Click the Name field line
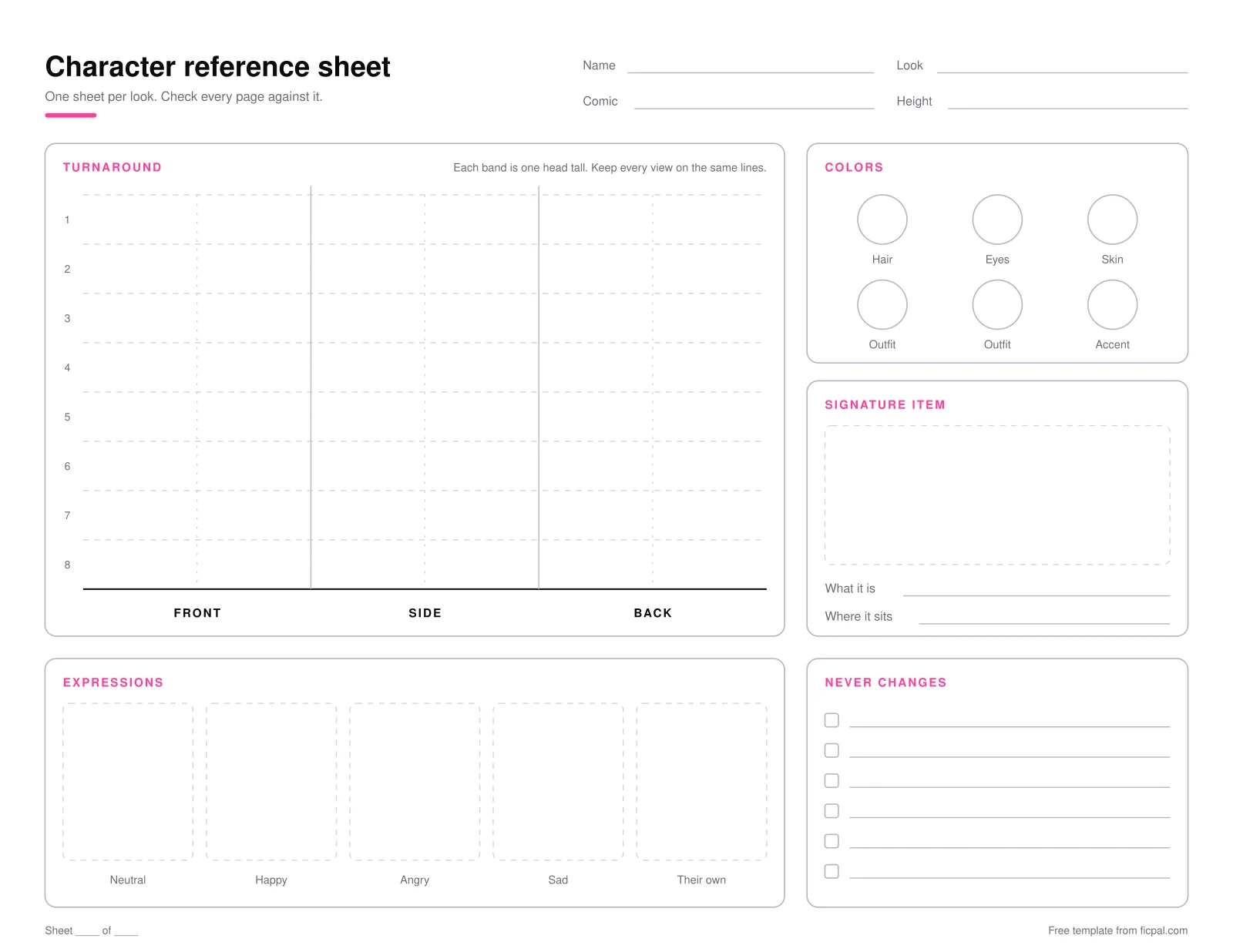The height and width of the screenshot is (952, 1233). point(751,72)
